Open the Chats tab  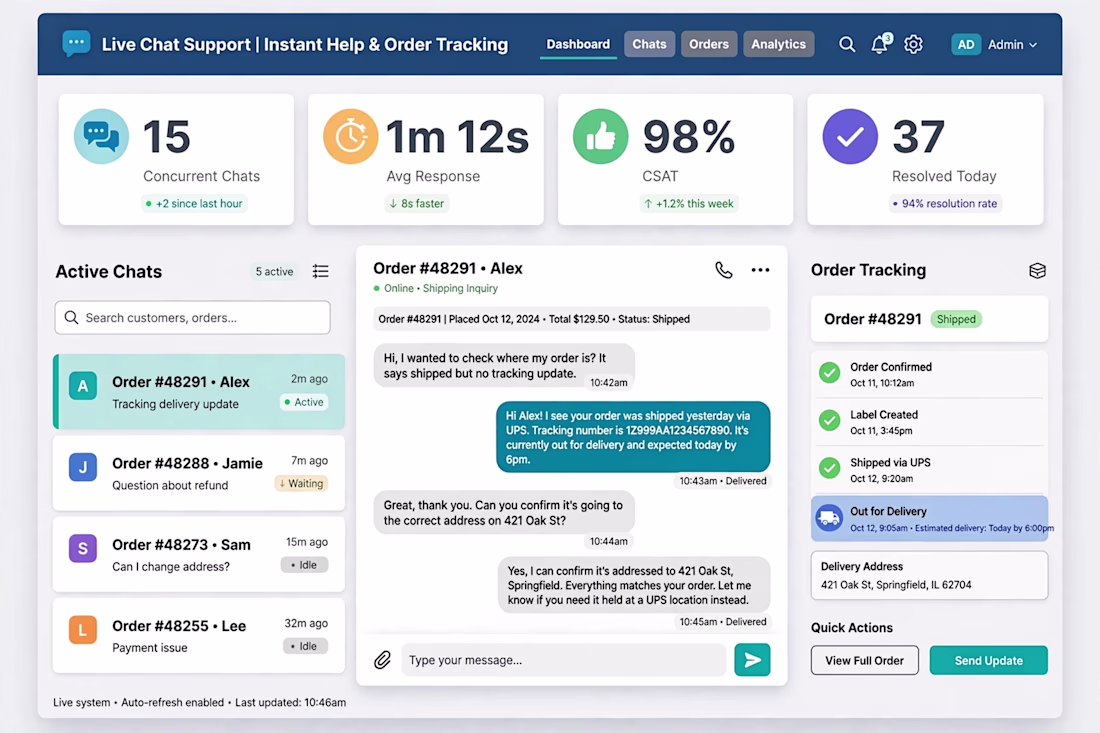point(650,44)
